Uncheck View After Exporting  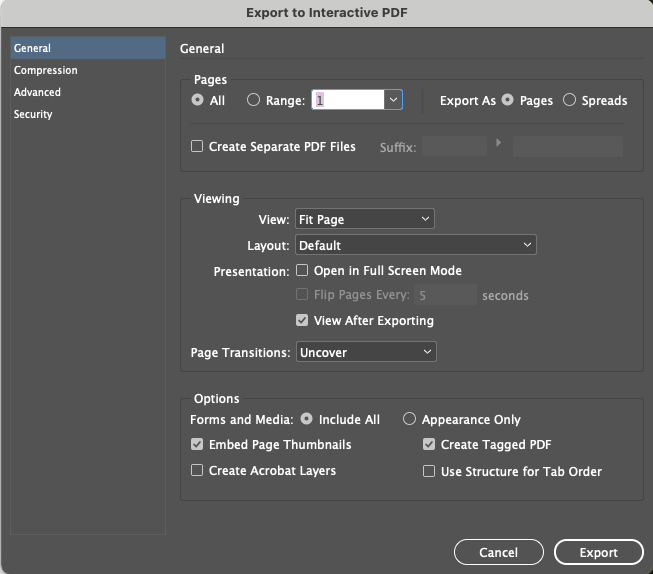click(x=302, y=321)
